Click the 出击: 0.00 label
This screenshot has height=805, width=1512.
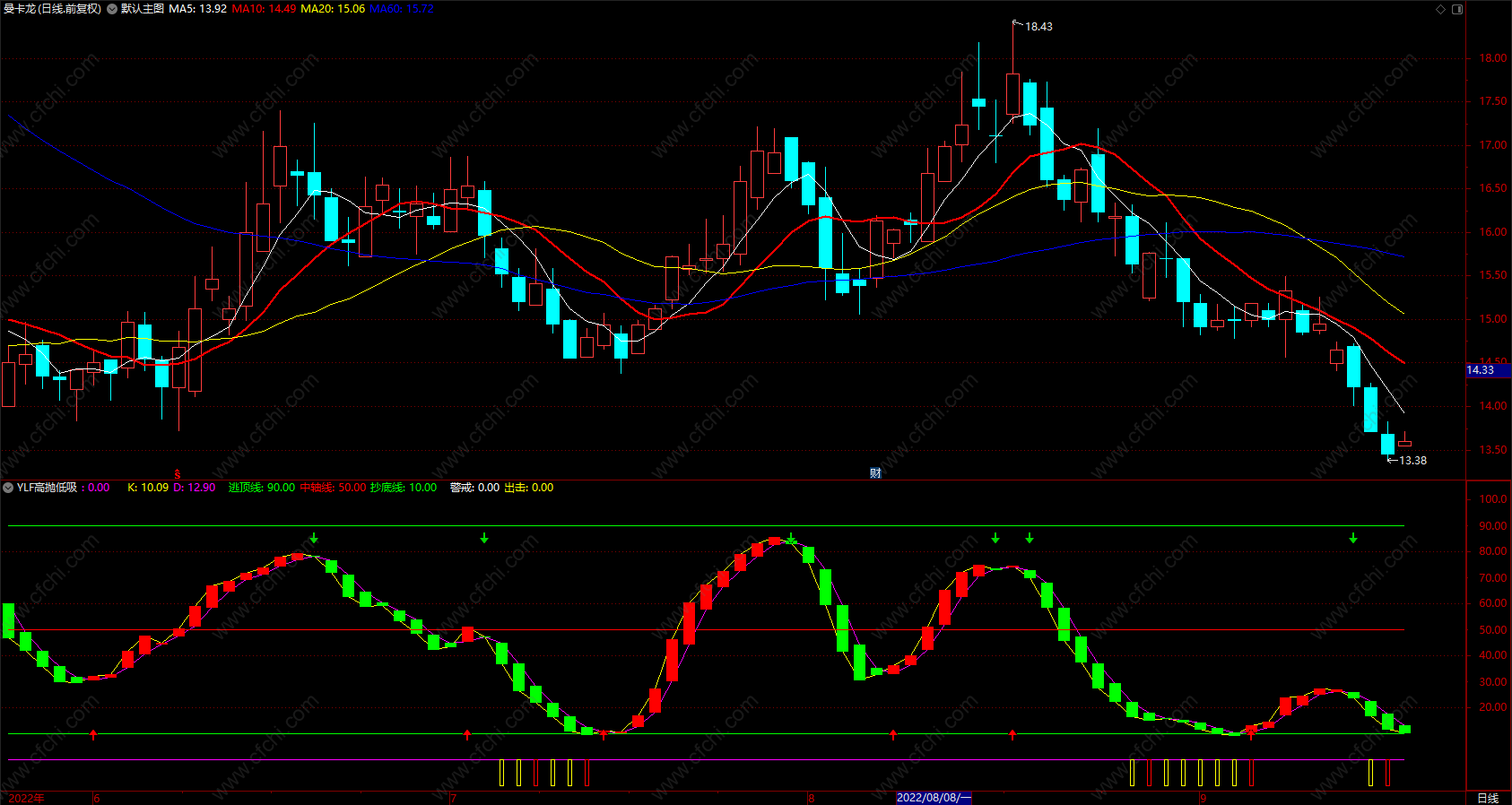pos(529,488)
